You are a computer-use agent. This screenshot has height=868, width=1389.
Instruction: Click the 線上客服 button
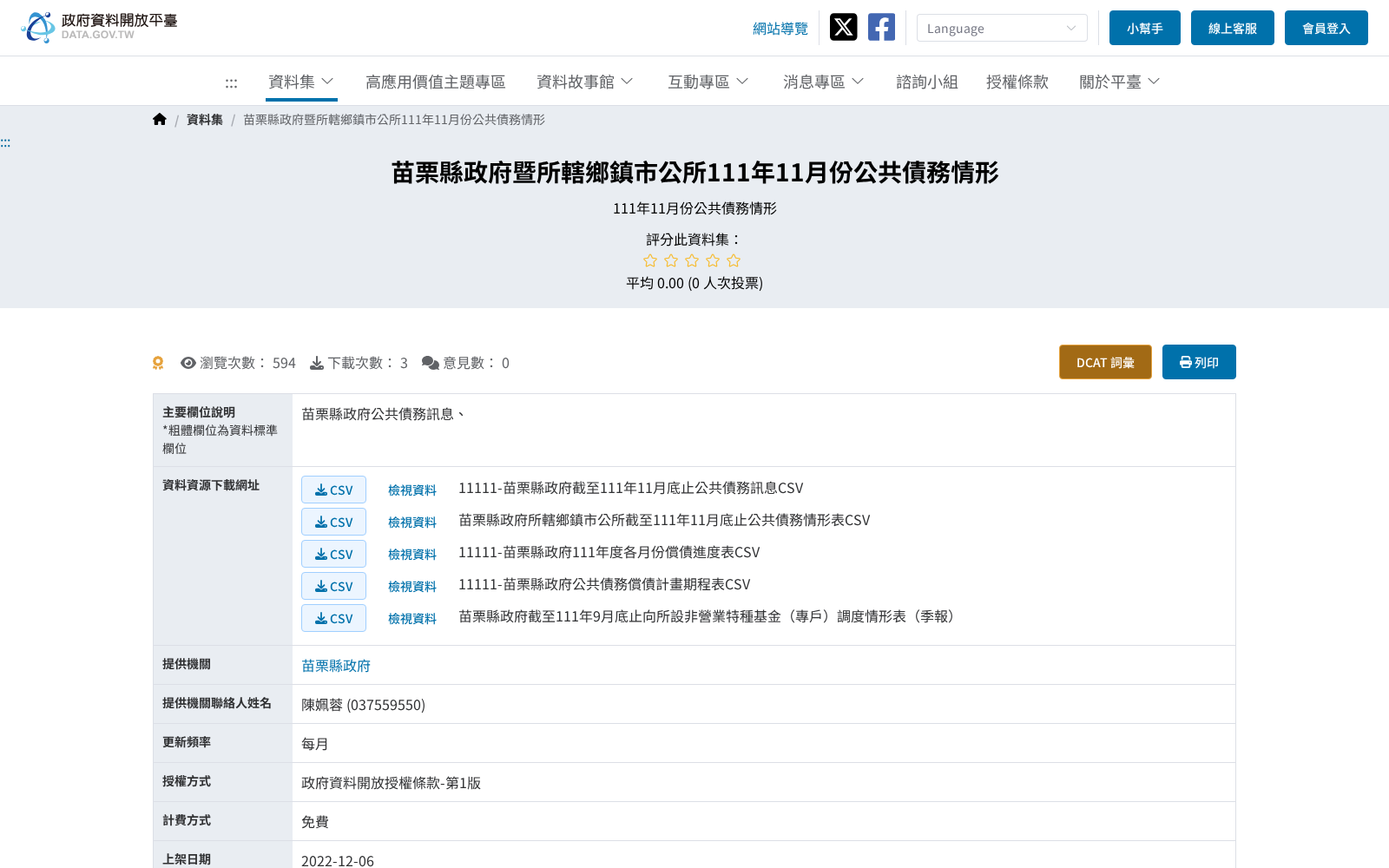[x=1233, y=28]
